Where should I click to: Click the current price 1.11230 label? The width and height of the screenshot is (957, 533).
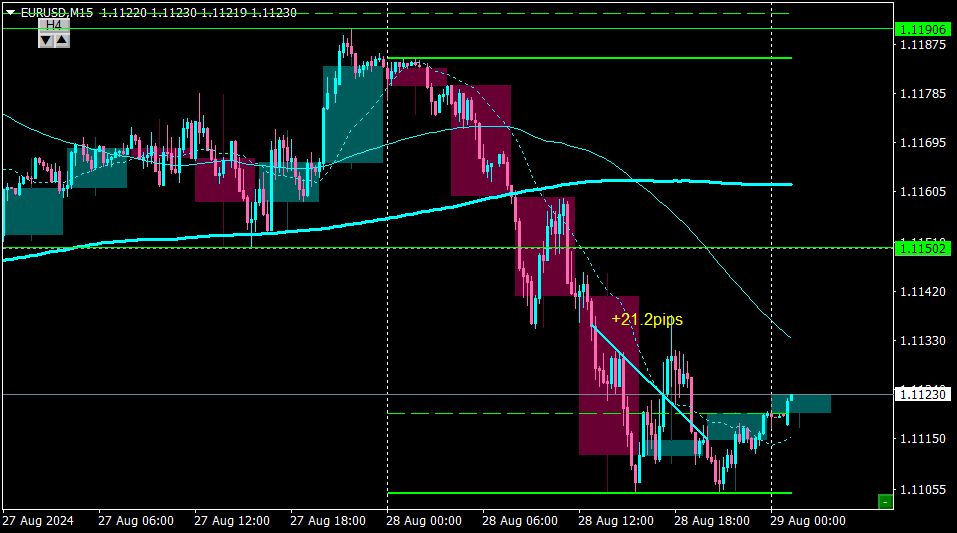[x=923, y=394]
